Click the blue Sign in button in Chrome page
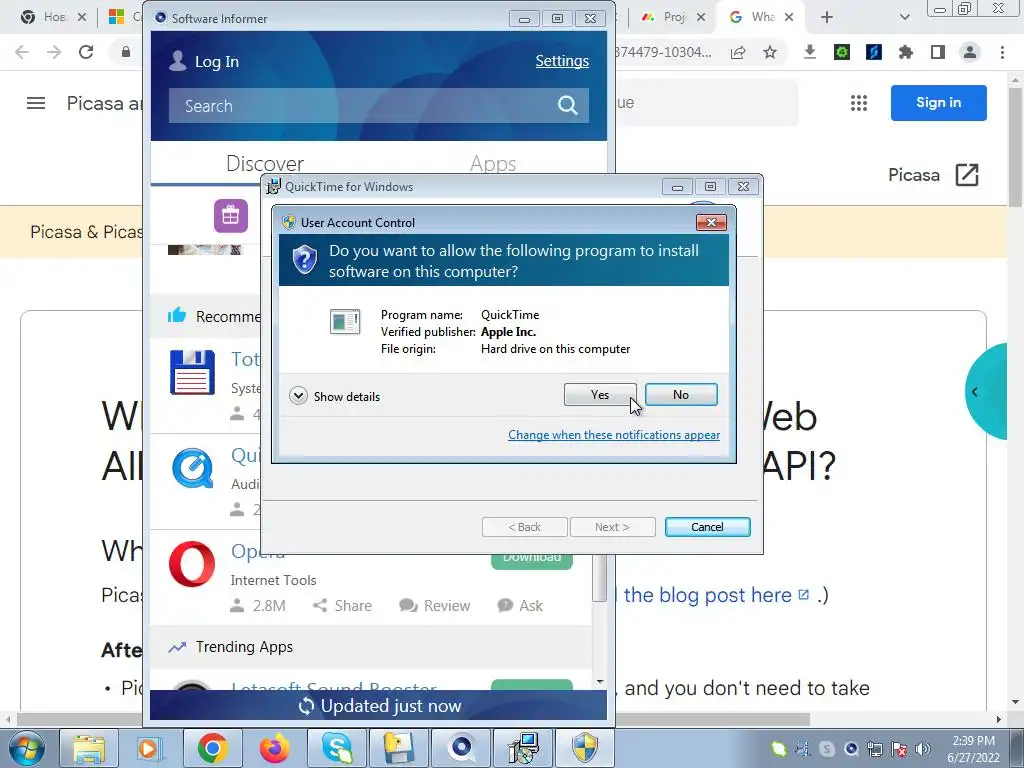This screenshot has width=1024, height=768. (x=938, y=103)
